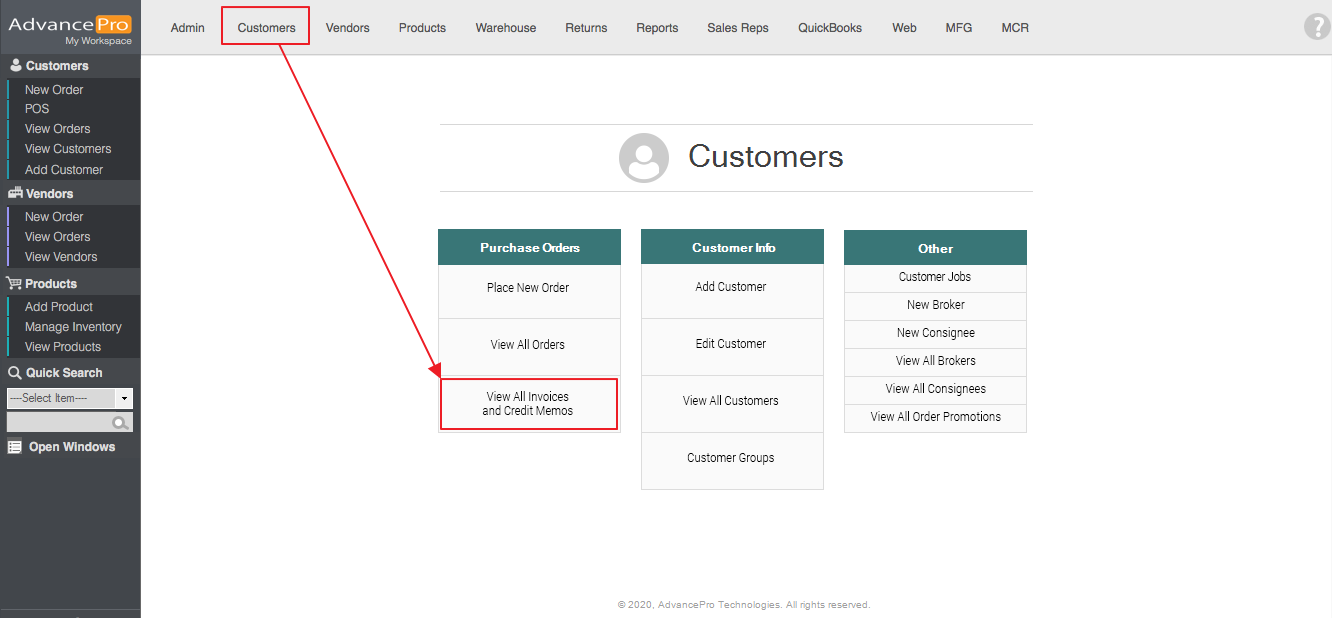This screenshot has width=1332, height=618.
Task: Click the Quick Search magnifier button
Action: (x=121, y=423)
